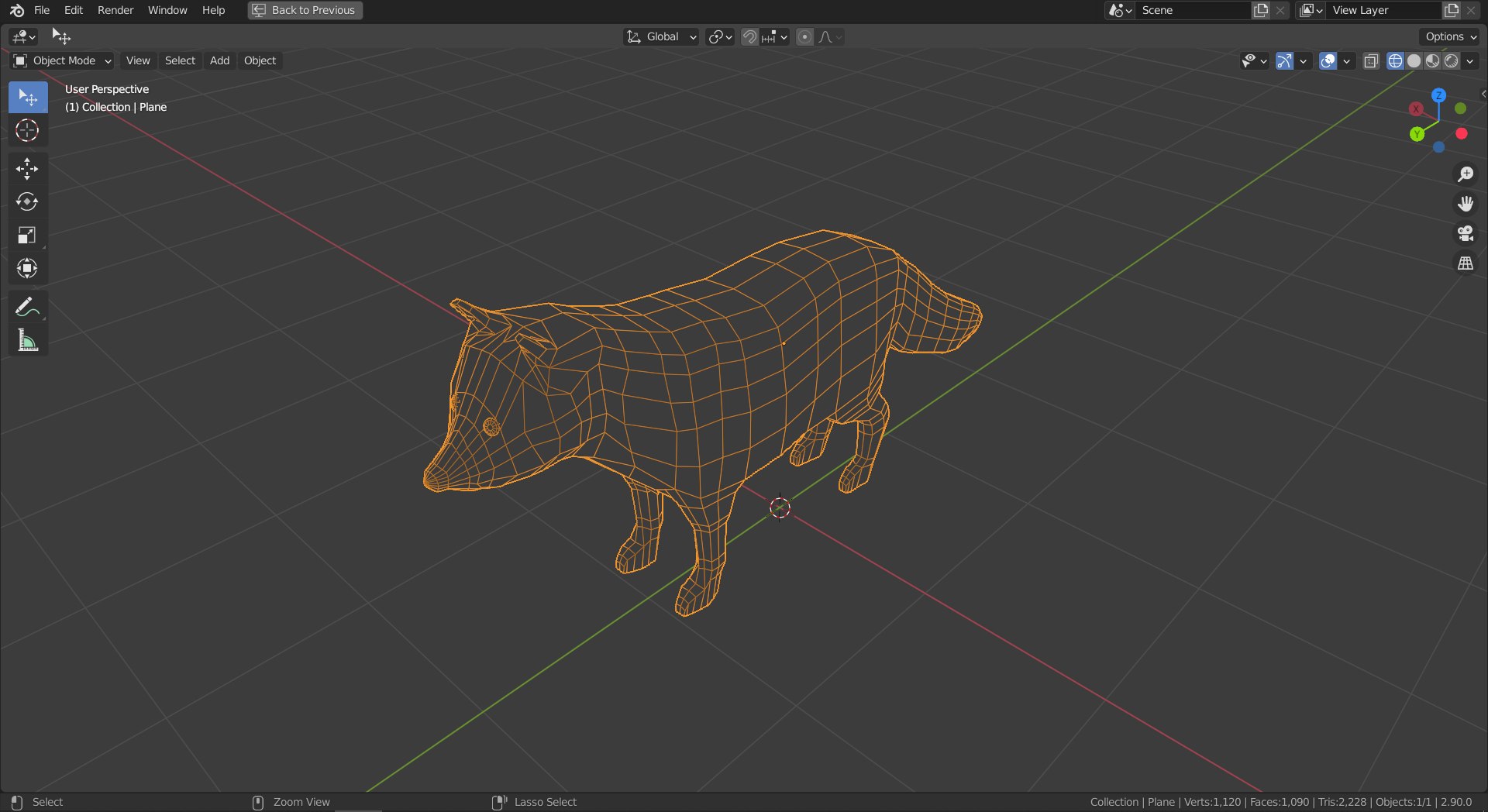The height and width of the screenshot is (812, 1488).
Task: Open proportional falloff dropdown
Action: 830,36
